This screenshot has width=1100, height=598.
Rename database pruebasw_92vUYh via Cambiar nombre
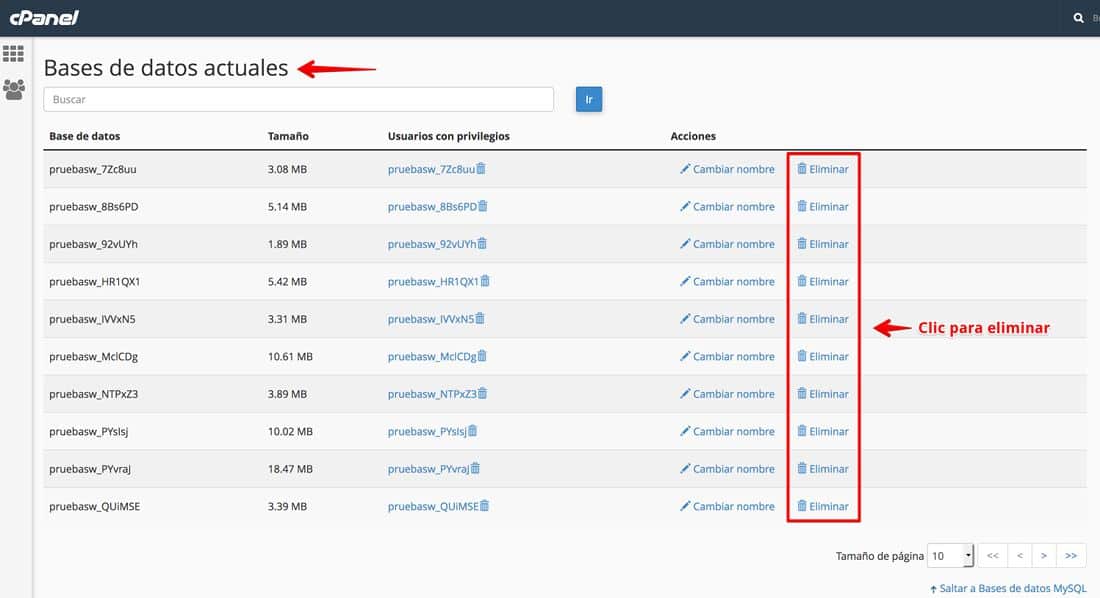727,244
